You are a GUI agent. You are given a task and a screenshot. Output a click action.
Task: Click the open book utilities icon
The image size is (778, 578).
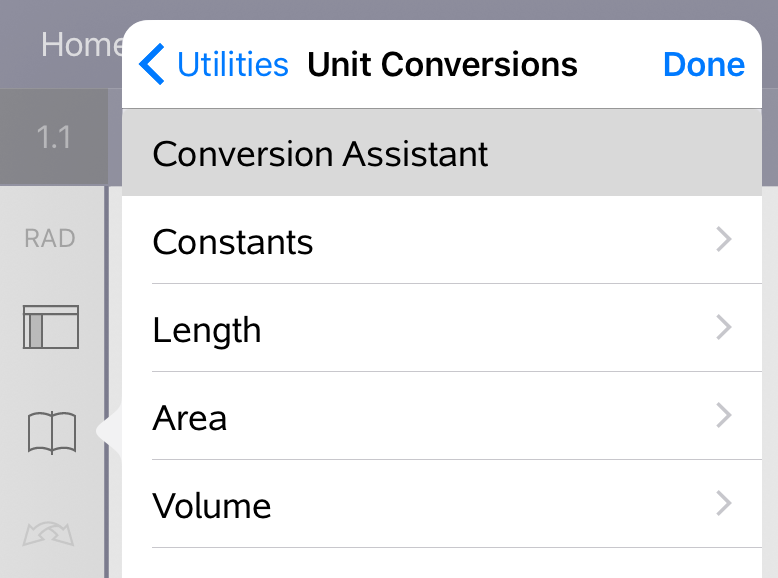point(52,433)
